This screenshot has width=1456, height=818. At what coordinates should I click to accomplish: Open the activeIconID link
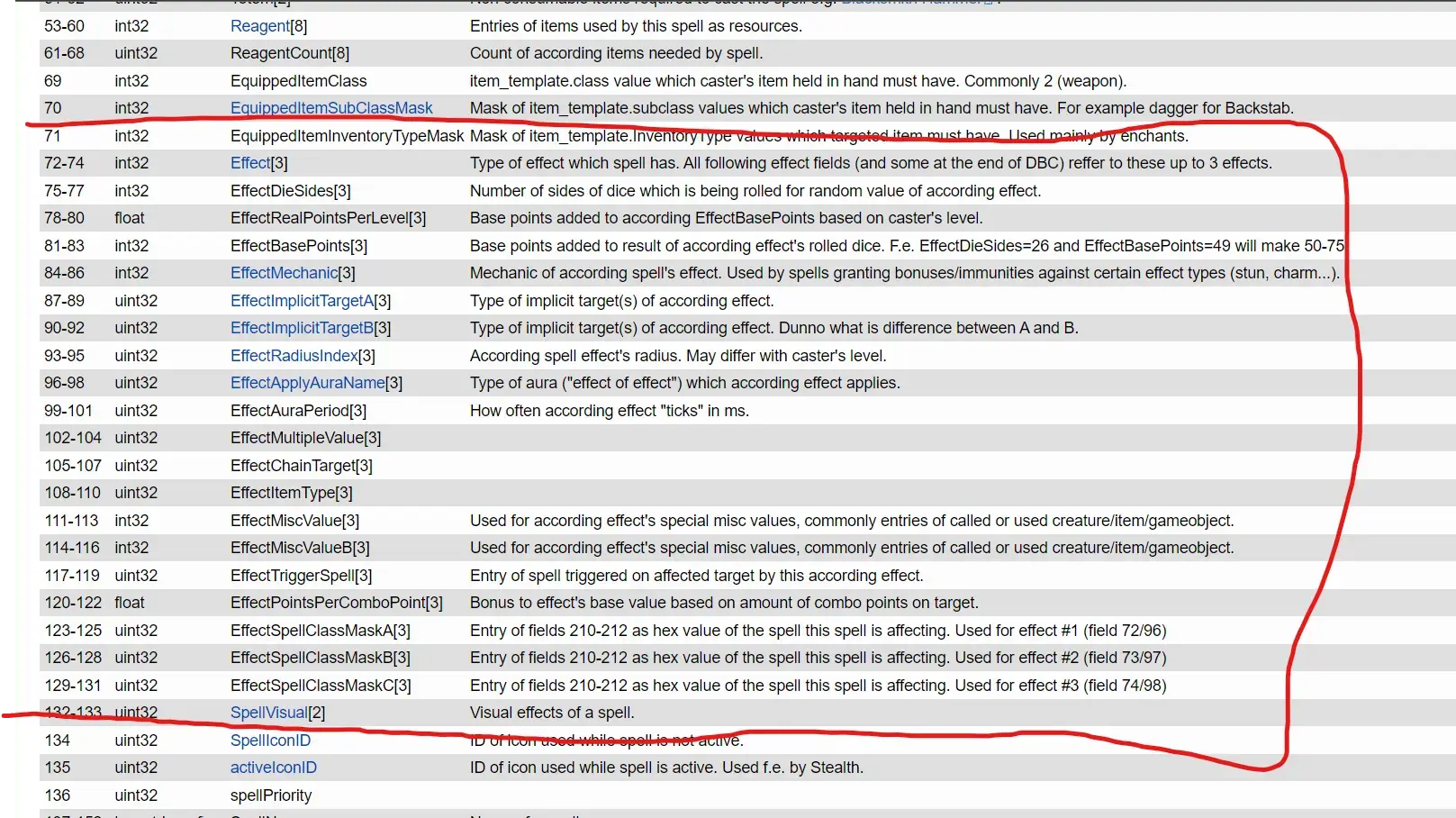pos(274,768)
